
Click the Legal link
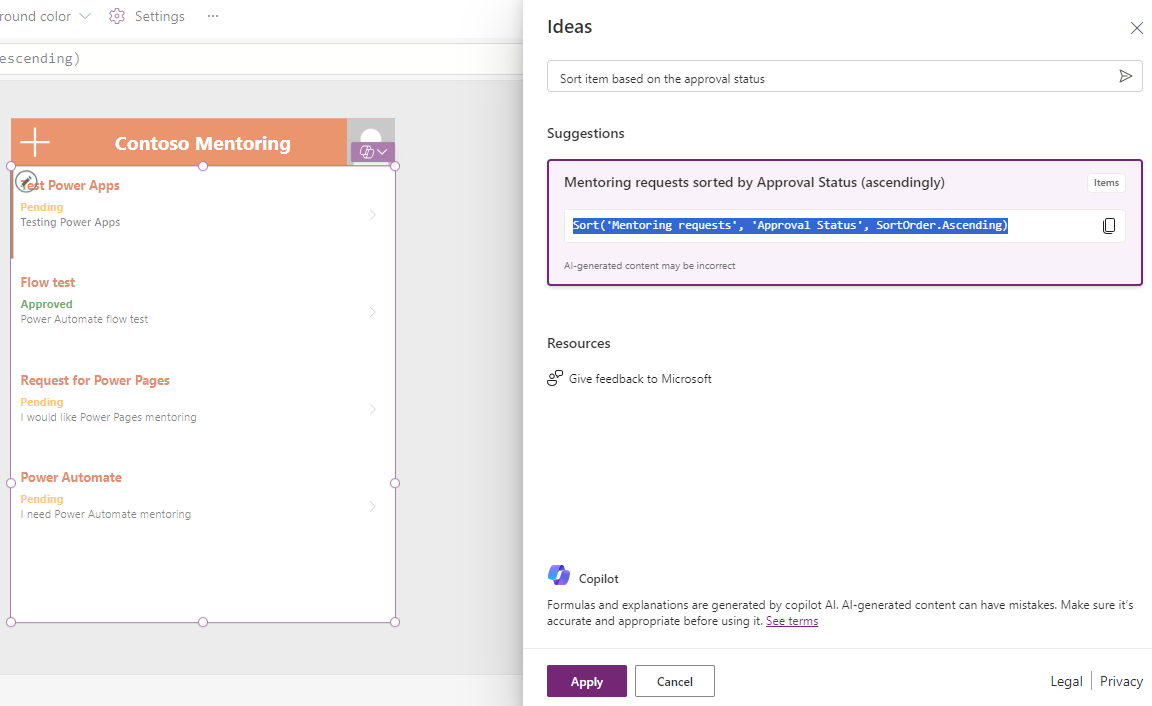(1066, 680)
